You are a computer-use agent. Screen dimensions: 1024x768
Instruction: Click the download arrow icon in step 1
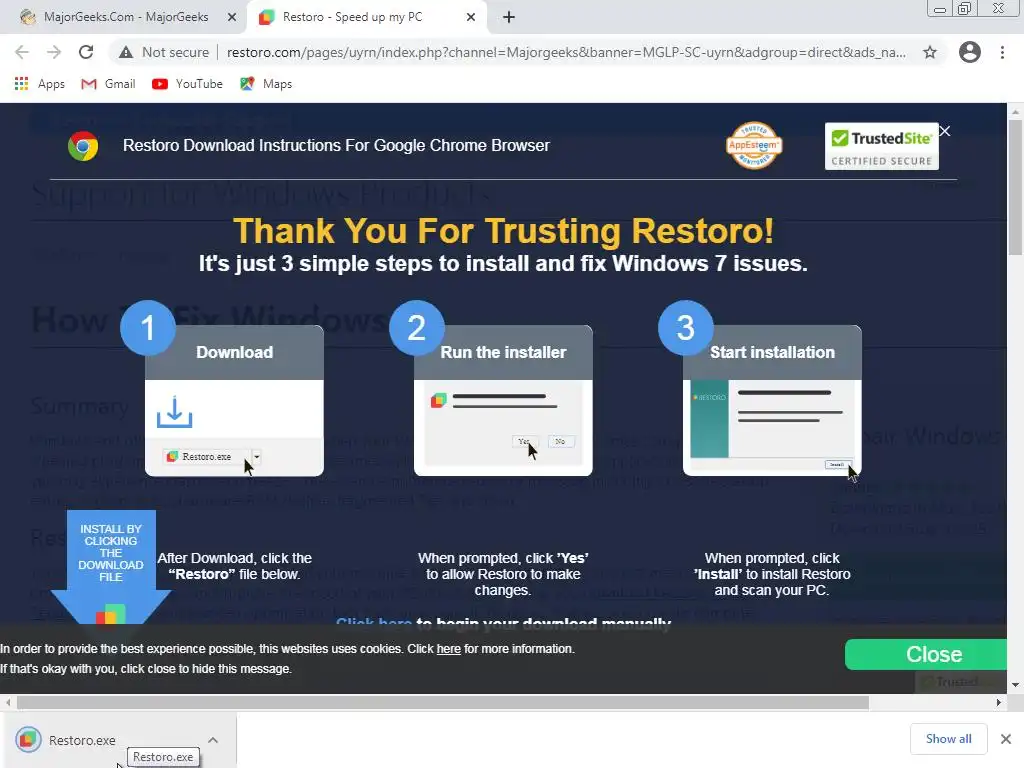click(x=174, y=412)
